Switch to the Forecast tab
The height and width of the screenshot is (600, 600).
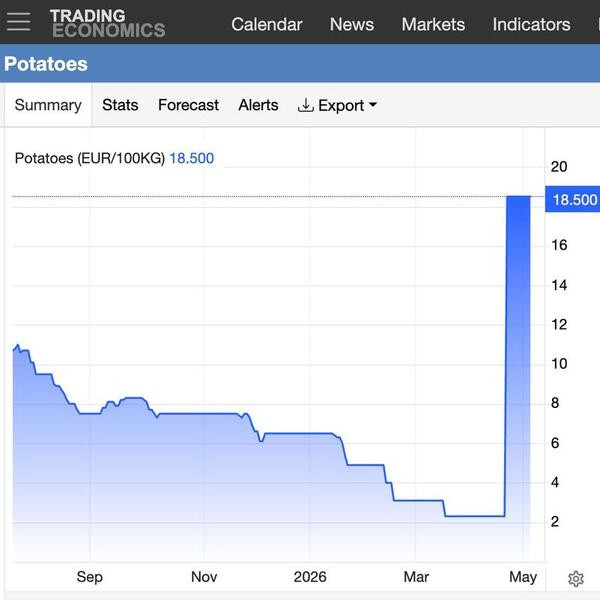coord(188,105)
